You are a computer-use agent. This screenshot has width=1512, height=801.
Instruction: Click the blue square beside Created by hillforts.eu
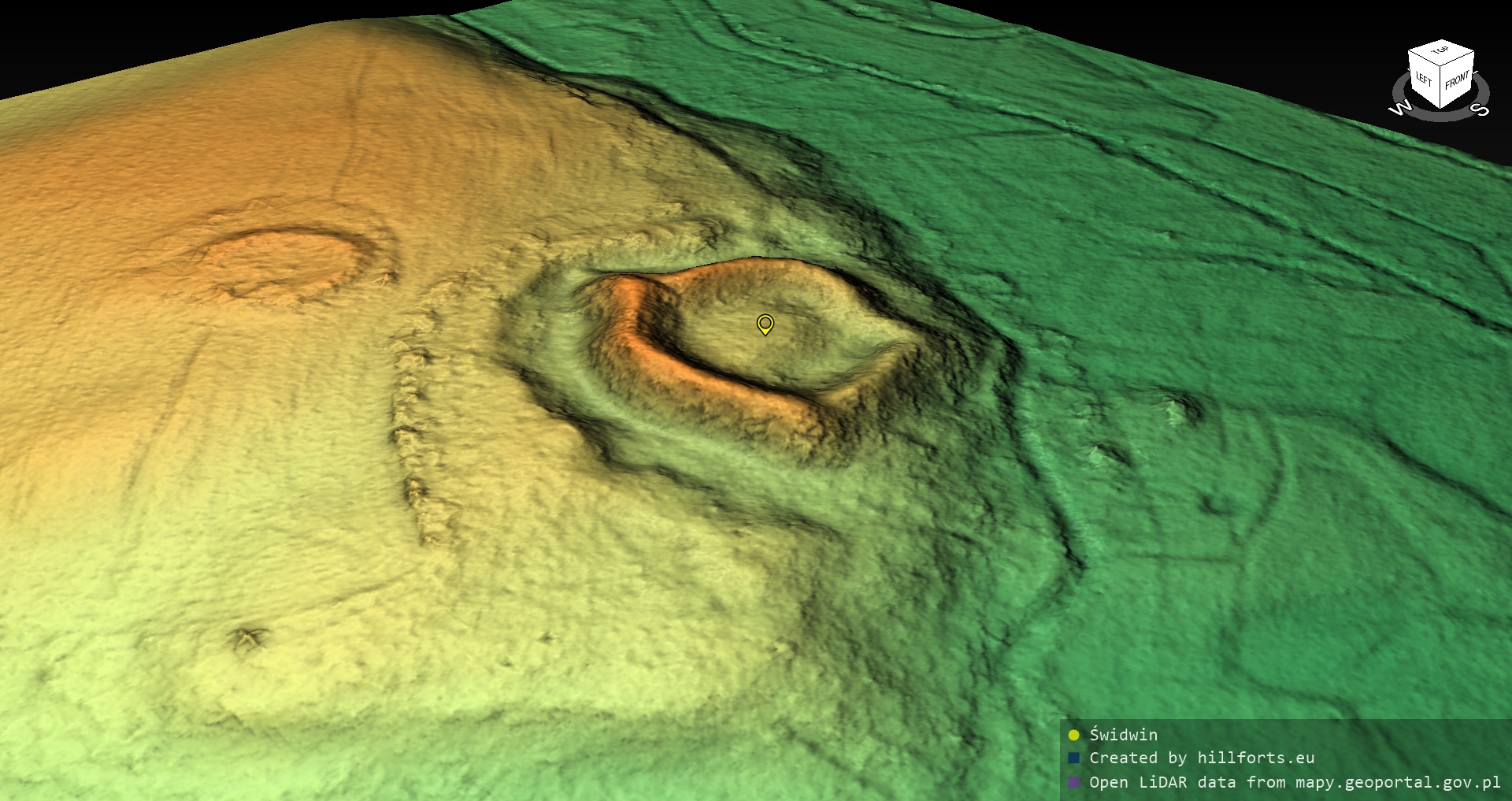[1073, 758]
